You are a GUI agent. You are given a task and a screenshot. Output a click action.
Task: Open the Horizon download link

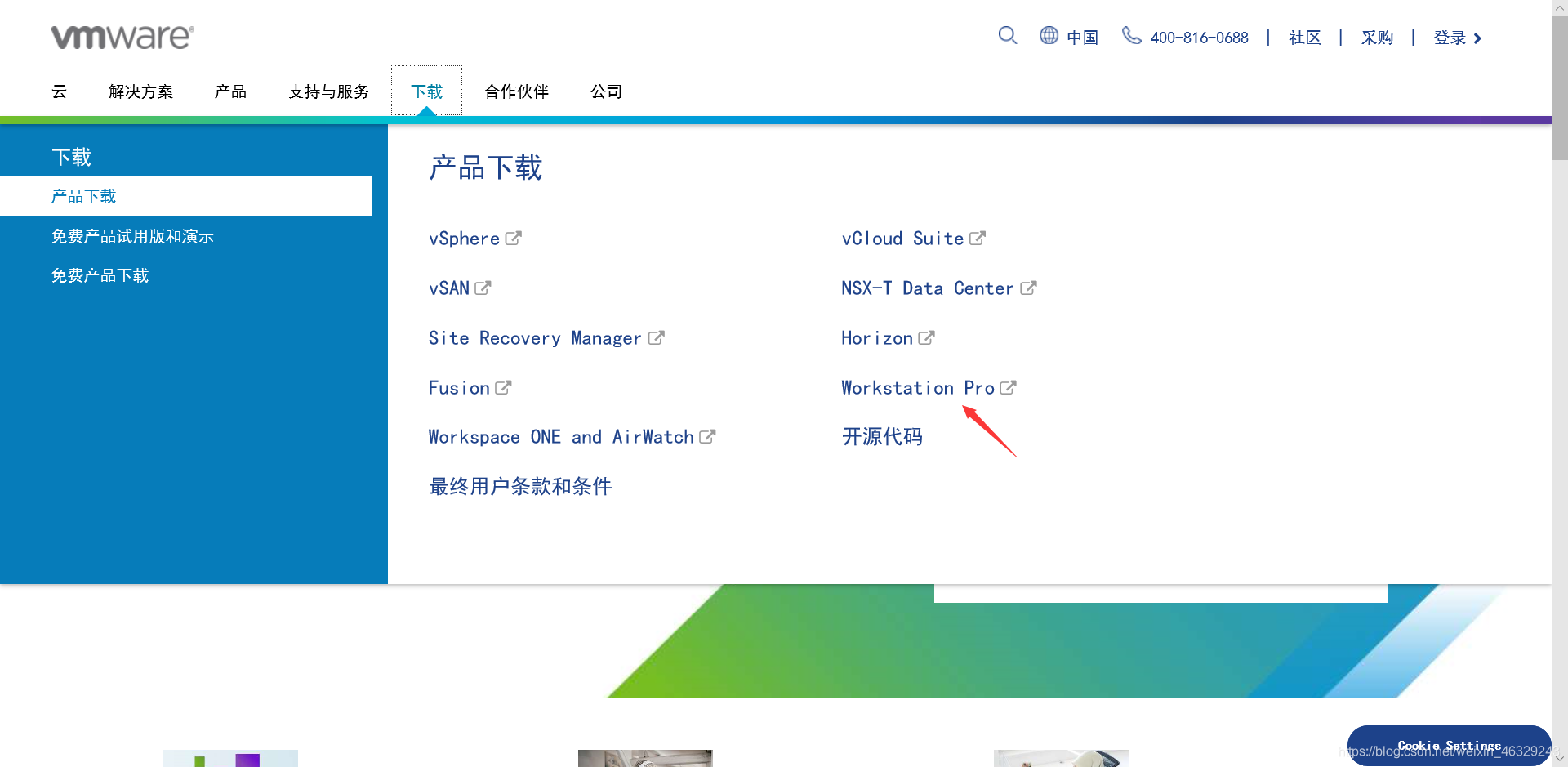point(877,338)
